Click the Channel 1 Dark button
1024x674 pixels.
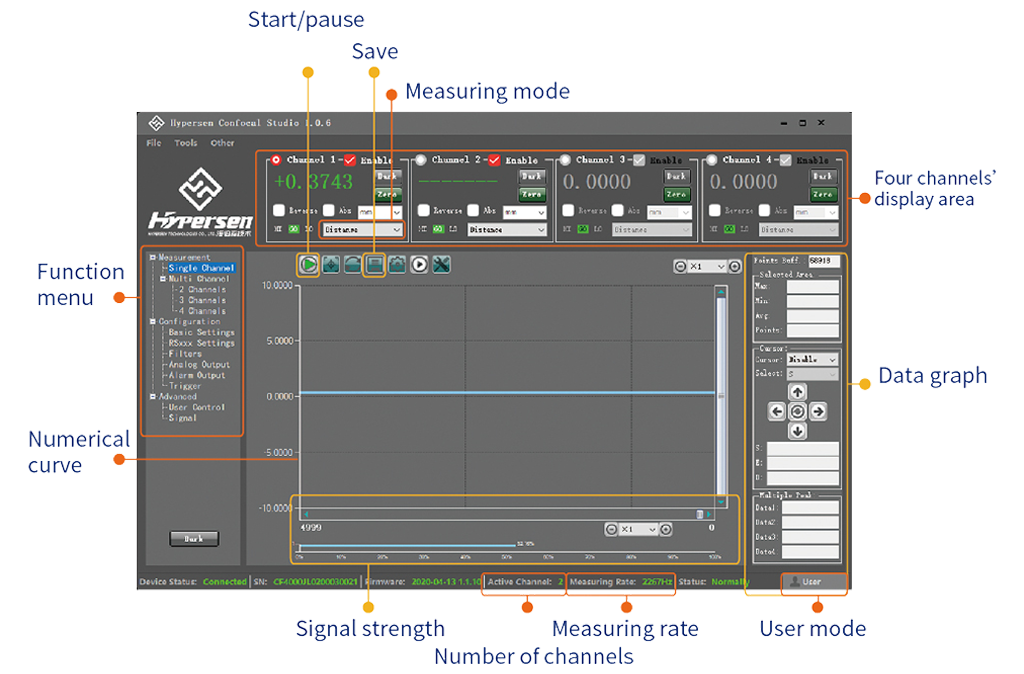[387, 176]
